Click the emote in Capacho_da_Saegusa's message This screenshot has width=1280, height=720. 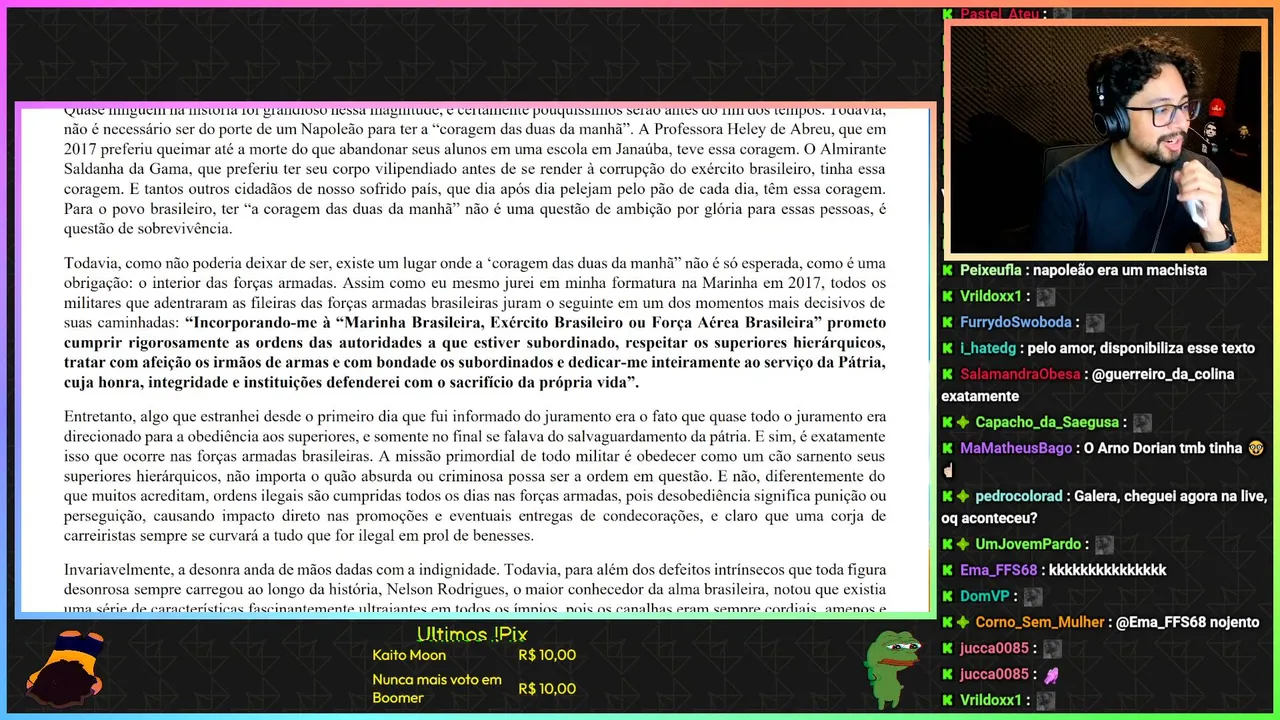pos(1142,423)
